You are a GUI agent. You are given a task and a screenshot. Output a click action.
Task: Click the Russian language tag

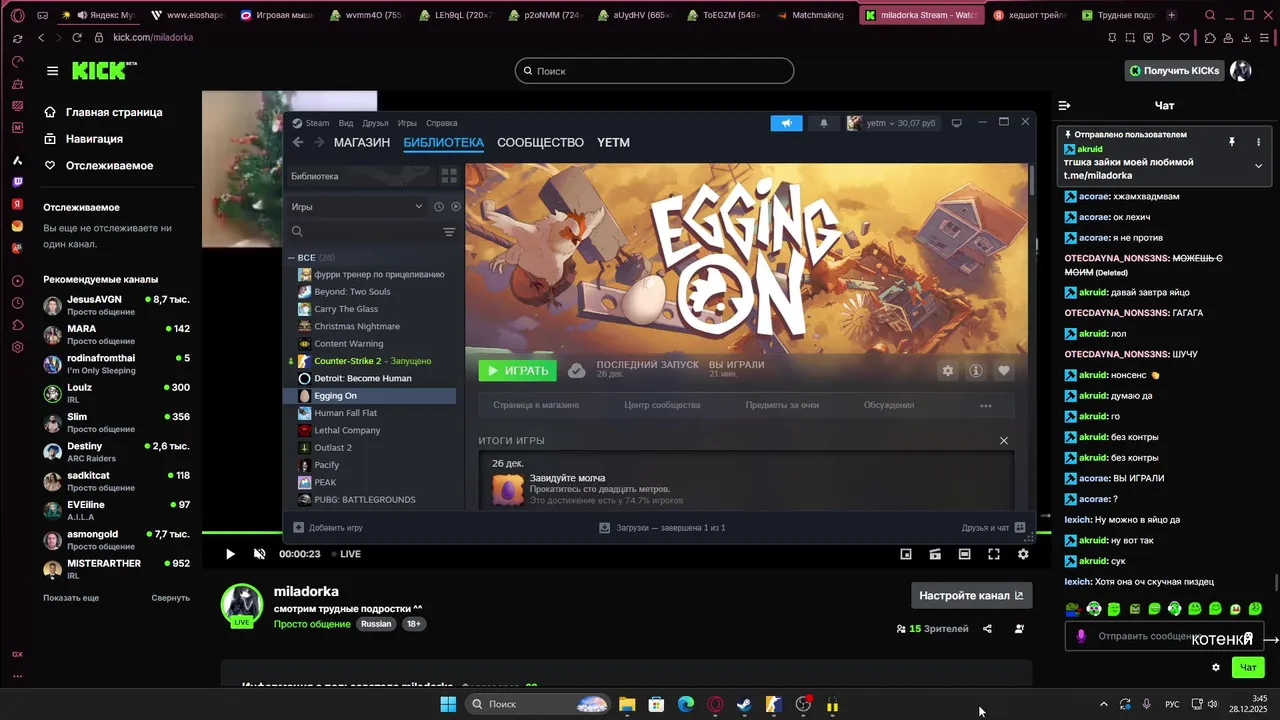click(x=376, y=624)
